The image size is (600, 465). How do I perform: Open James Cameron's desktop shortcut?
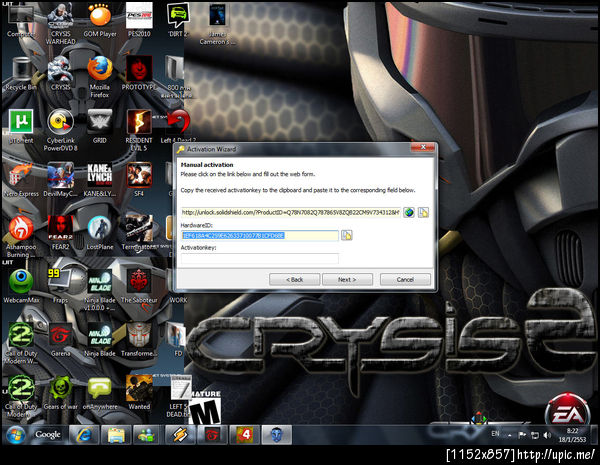pyautogui.click(x=217, y=24)
